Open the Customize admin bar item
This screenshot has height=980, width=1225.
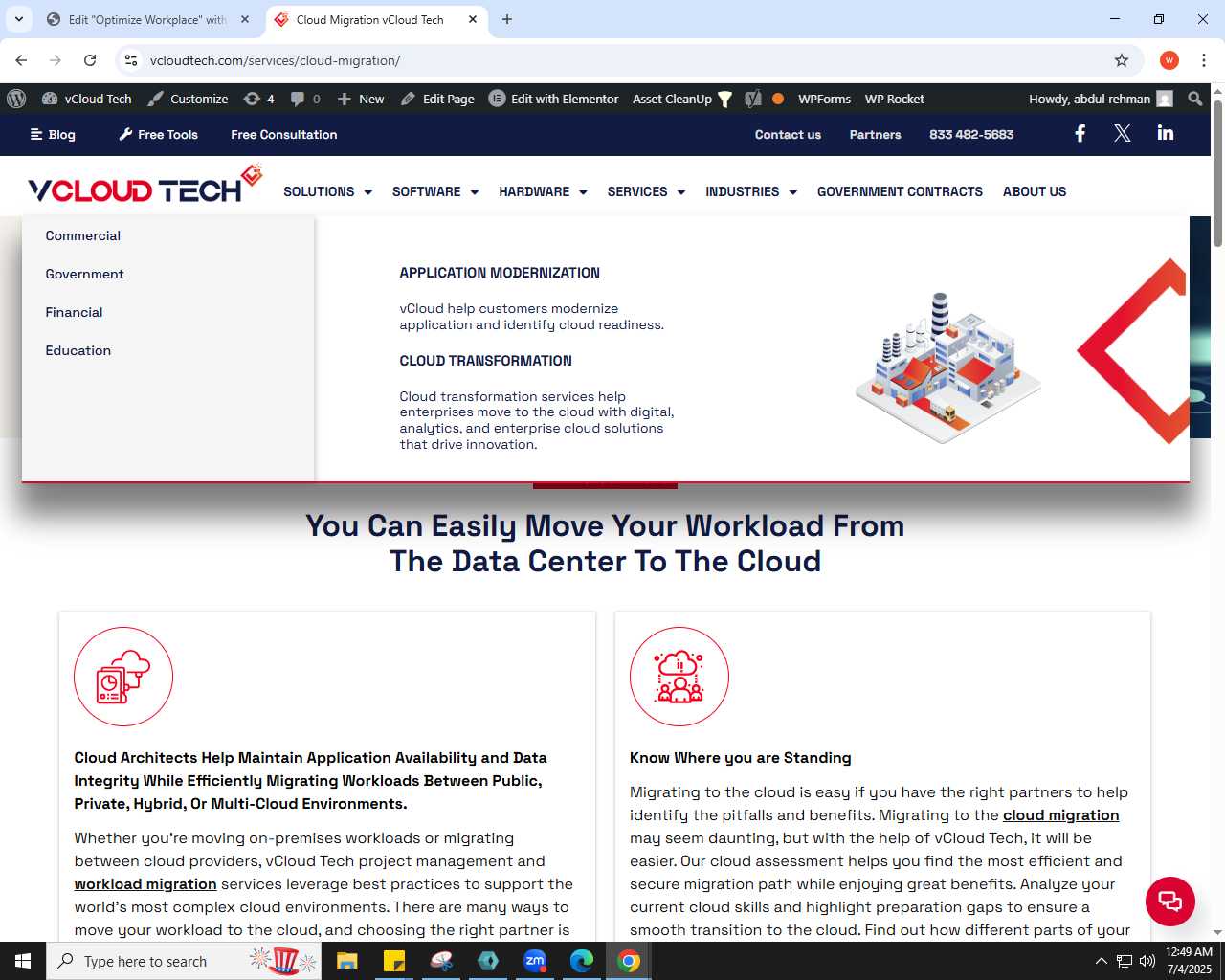point(189,99)
